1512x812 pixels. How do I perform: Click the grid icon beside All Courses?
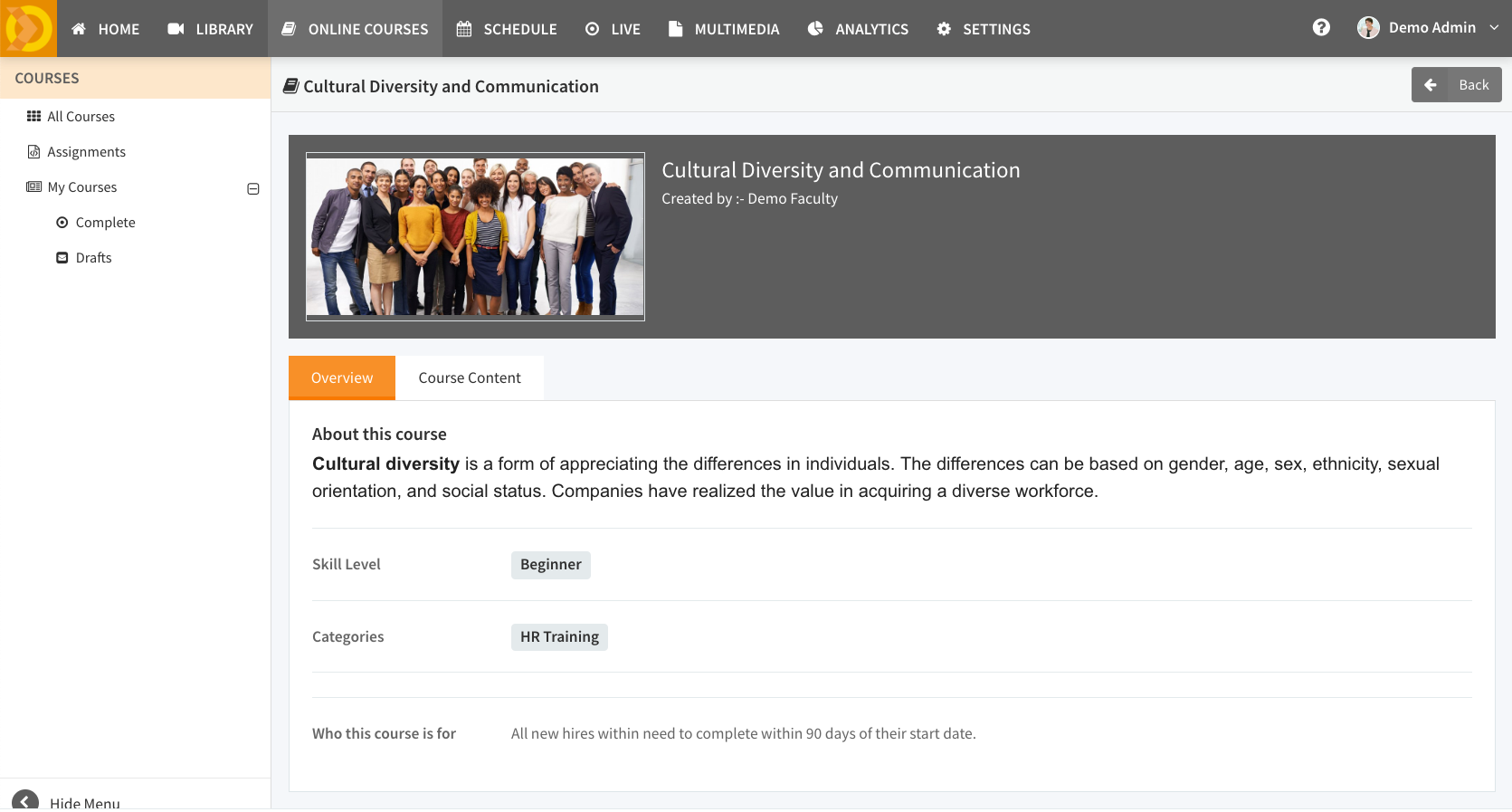(33, 116)
